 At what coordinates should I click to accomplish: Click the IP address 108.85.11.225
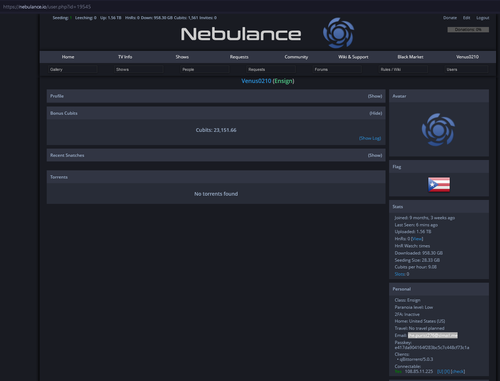pyautogui.click(x=419, y=371)
